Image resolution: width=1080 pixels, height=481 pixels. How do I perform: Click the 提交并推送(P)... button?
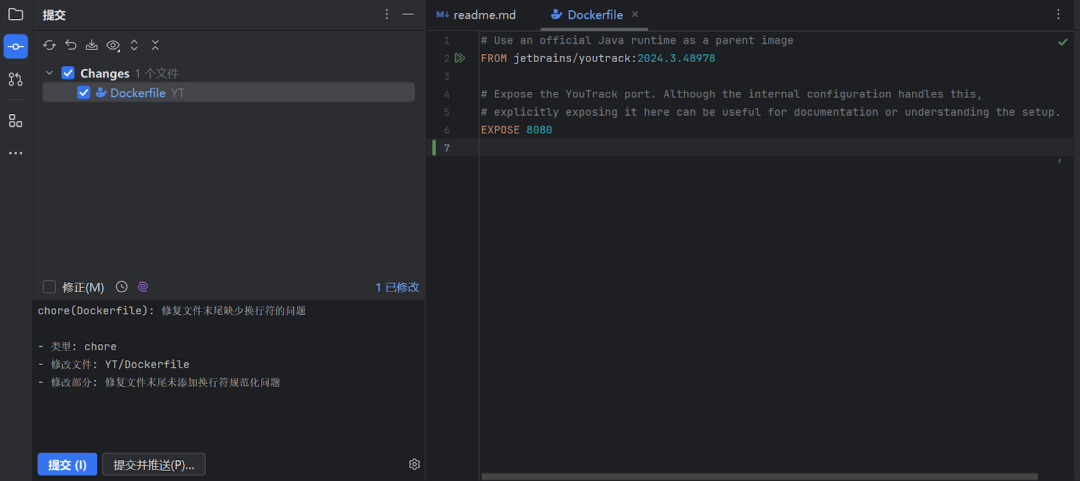154,464
